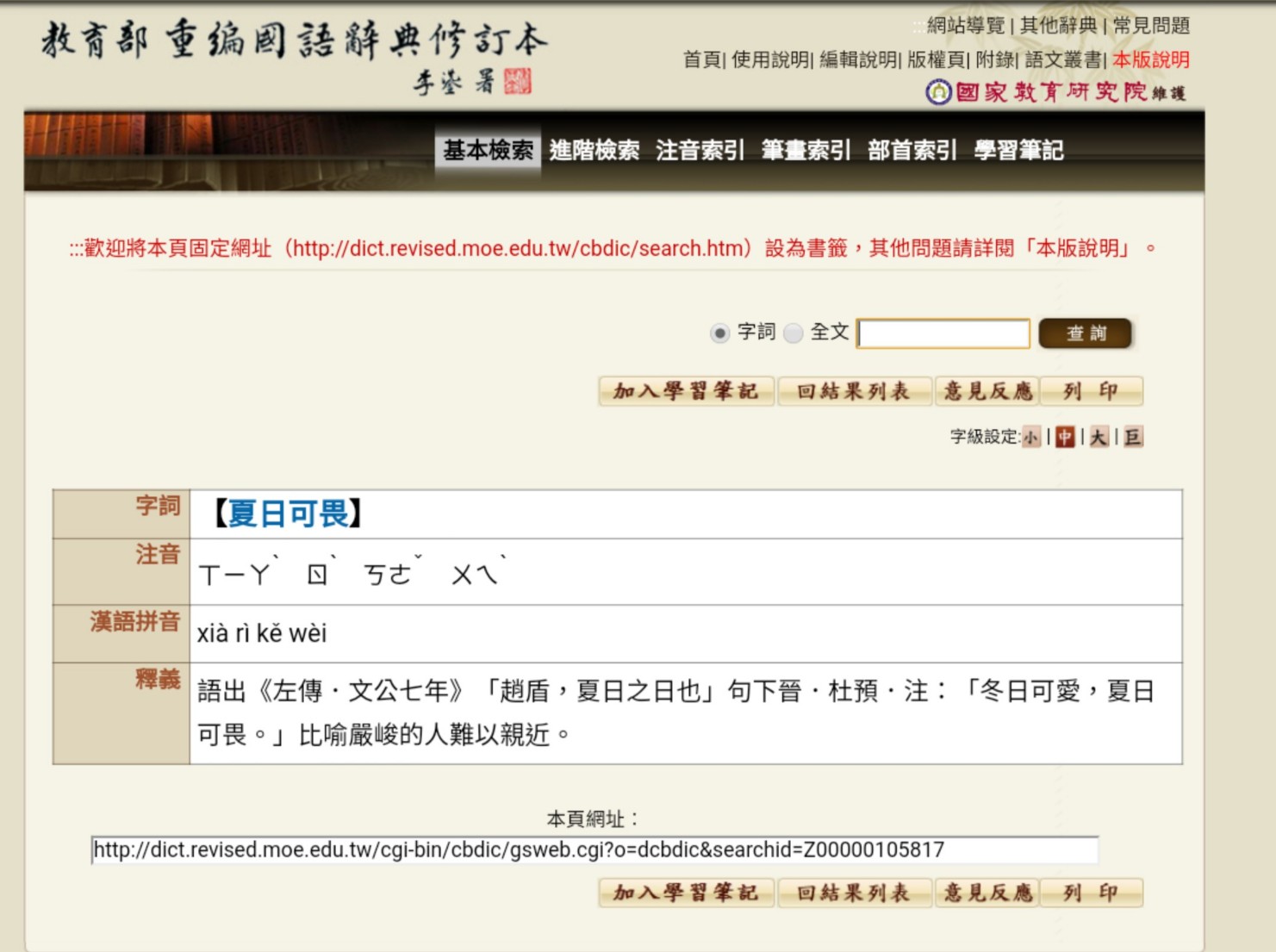Click lower 列印 button below URL
The width and height of the screenshot is (1276, 952).
click(x=1091, y=893)
